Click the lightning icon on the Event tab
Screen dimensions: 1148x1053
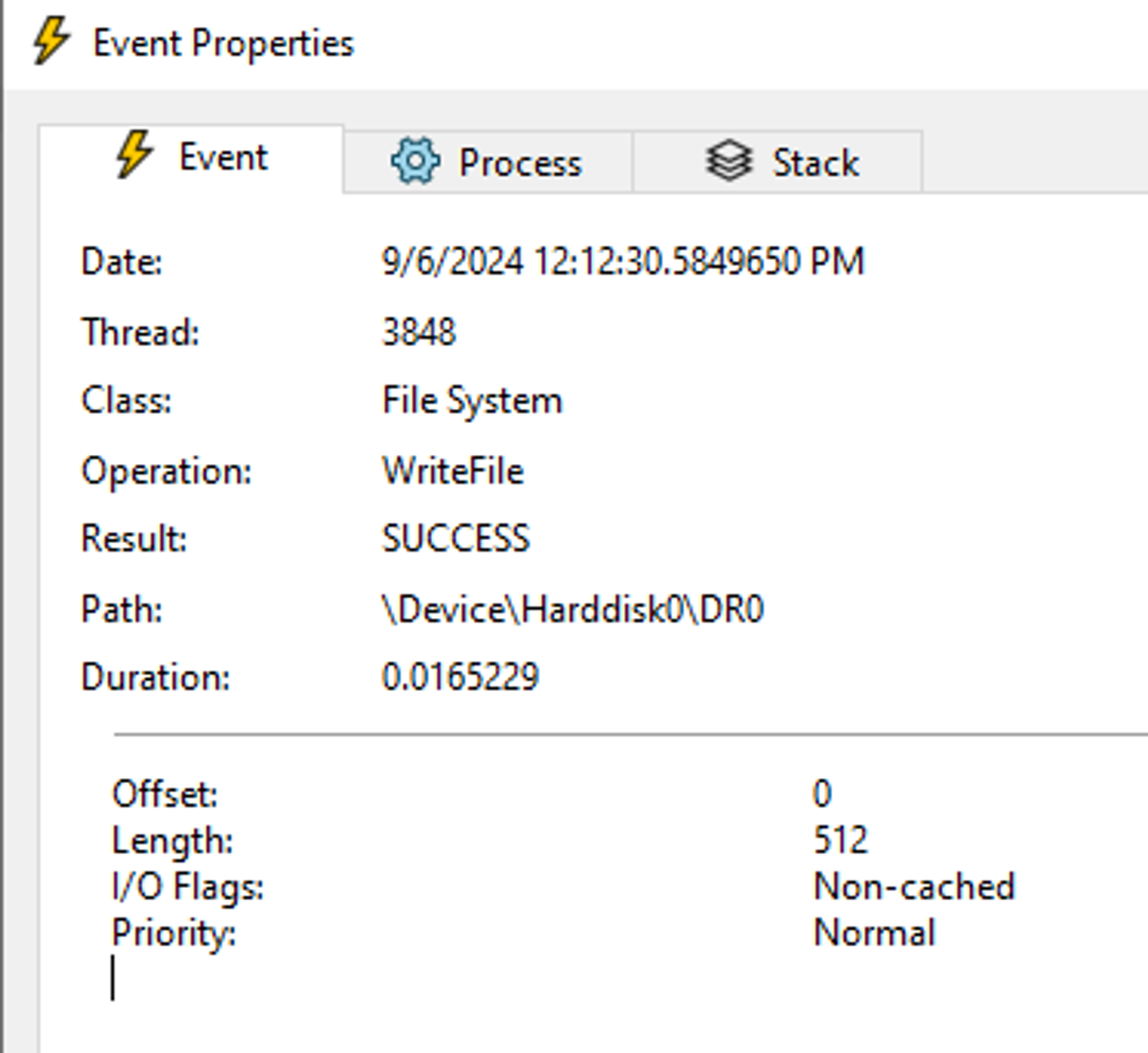135,154
